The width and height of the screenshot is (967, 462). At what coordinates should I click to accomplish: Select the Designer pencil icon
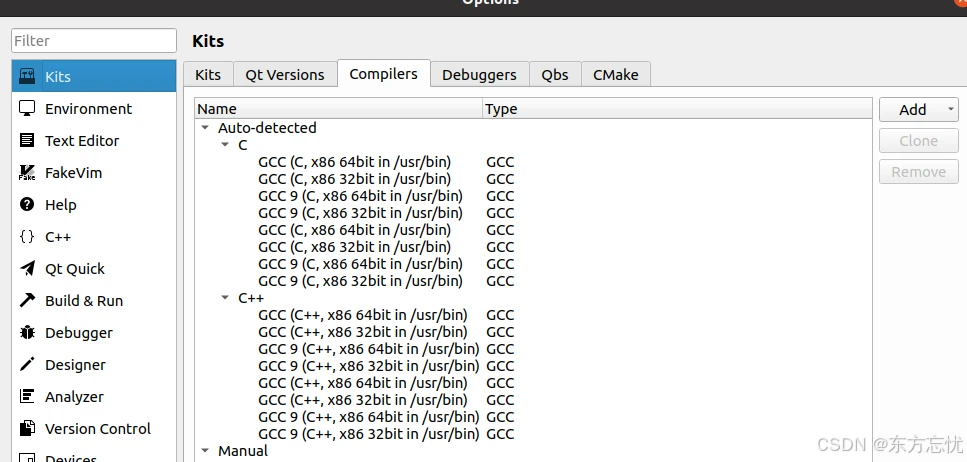(x=27, y=365)
